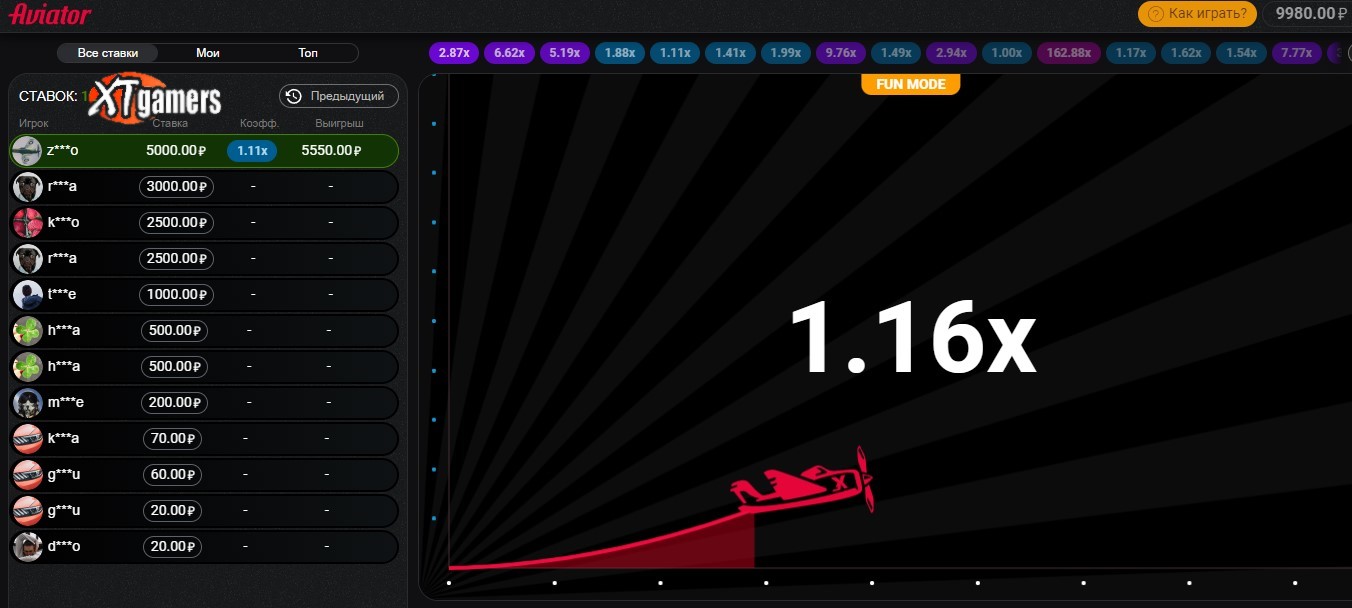Click the Ставка column header
This screenshot has height=608, width=1352.
(x=170, y=123)
